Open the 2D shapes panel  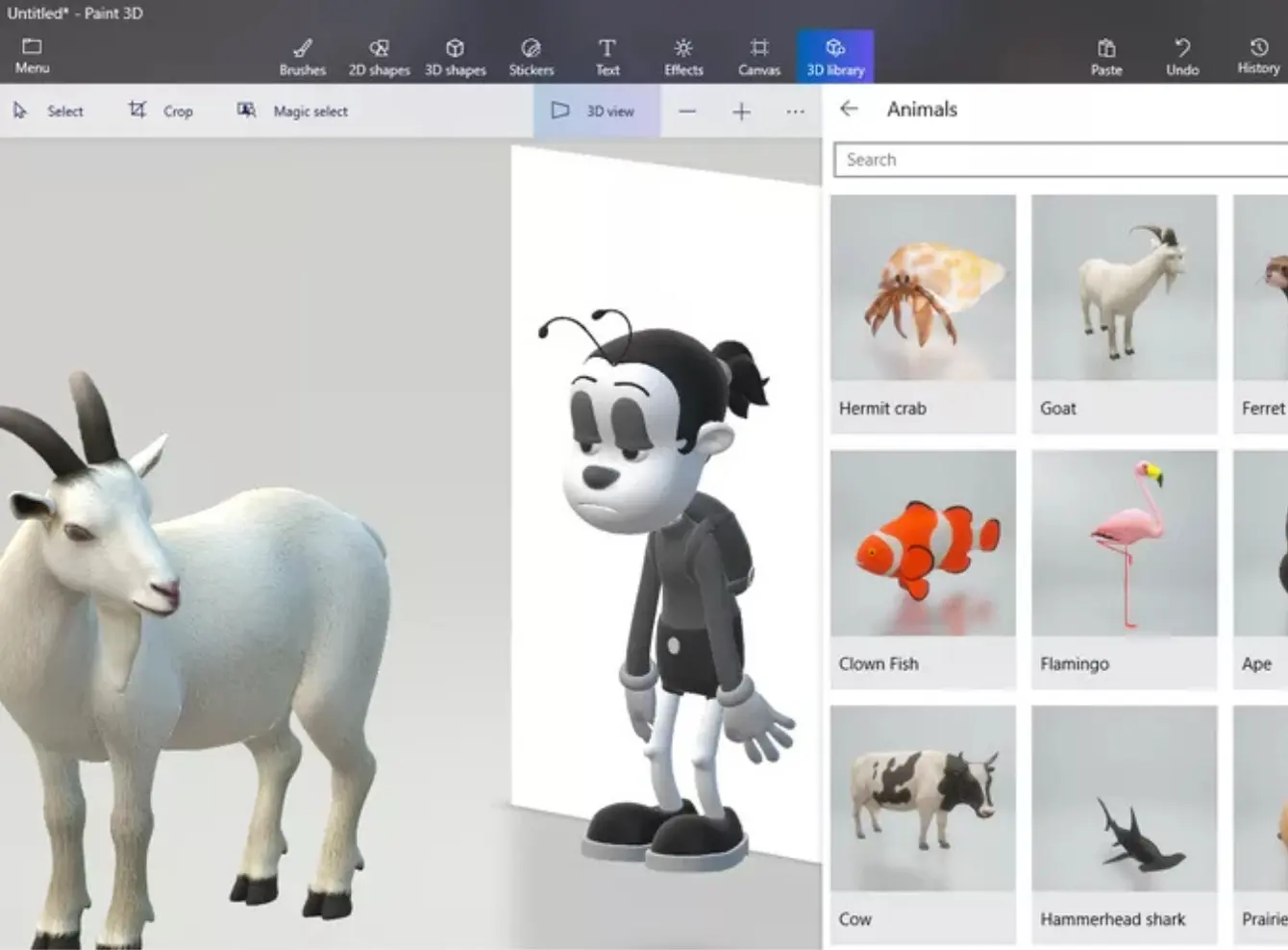click(379, 57)
